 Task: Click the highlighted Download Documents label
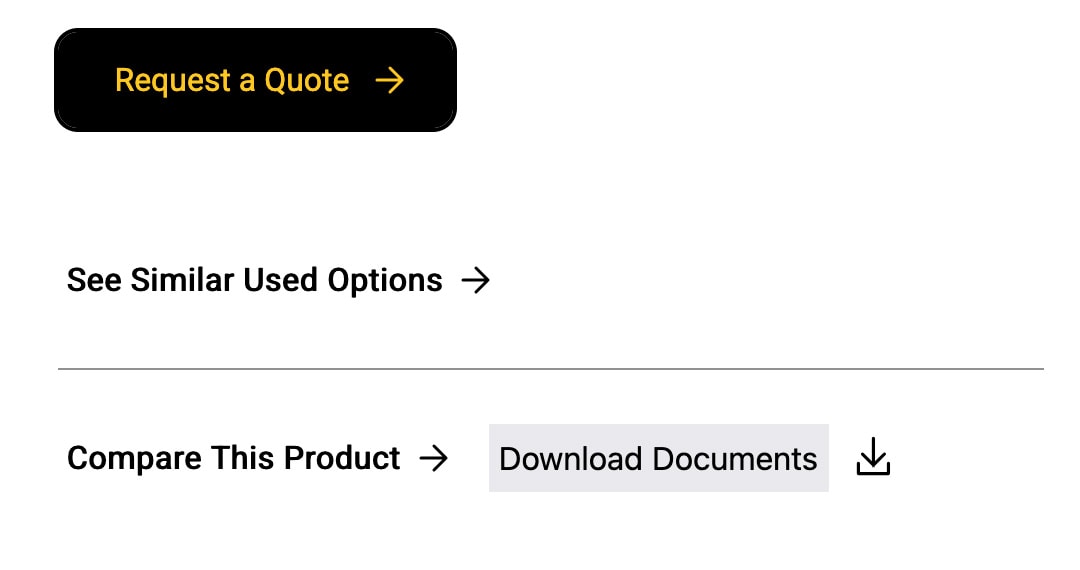(658, 458)
